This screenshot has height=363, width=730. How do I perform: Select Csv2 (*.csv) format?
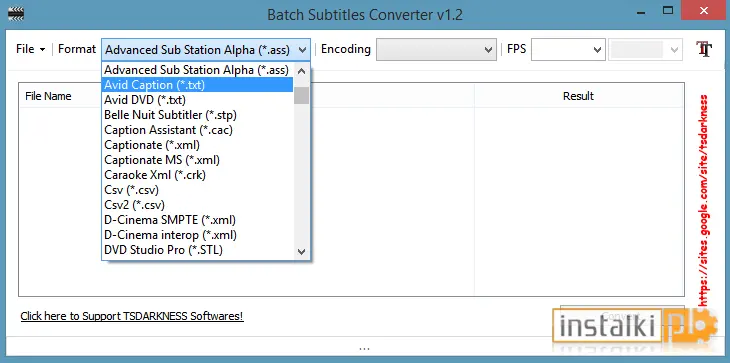(x=197, y=205)
